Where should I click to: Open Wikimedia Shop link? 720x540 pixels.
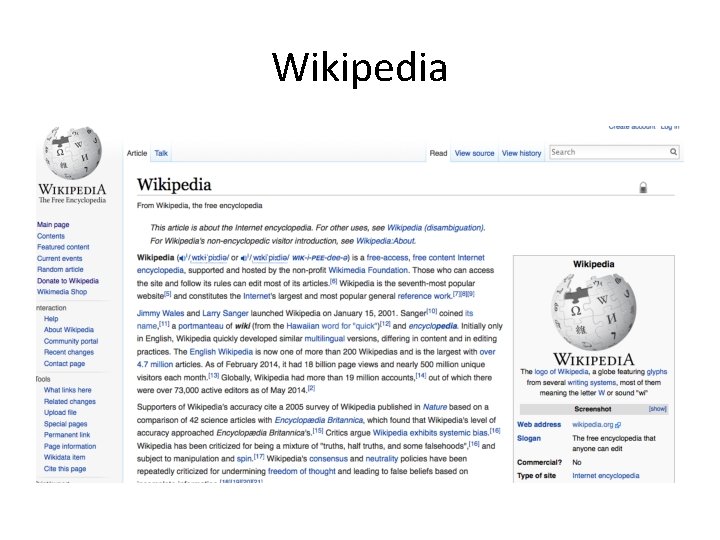coord(62,292)
